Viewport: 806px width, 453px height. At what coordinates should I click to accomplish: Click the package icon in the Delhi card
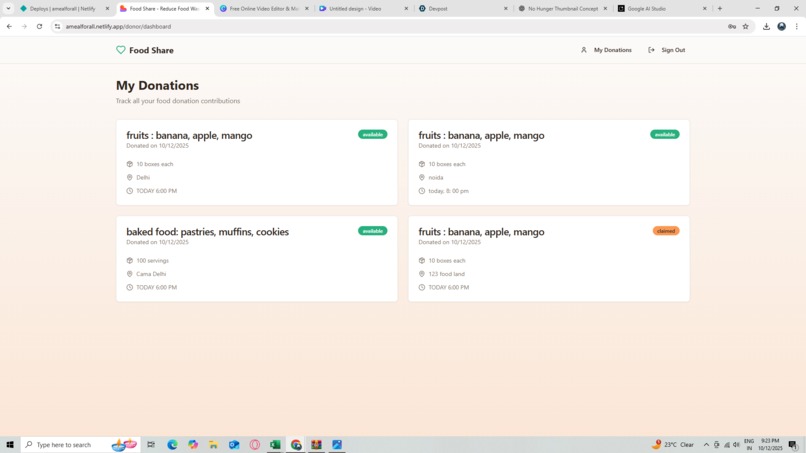click(130, 164)
